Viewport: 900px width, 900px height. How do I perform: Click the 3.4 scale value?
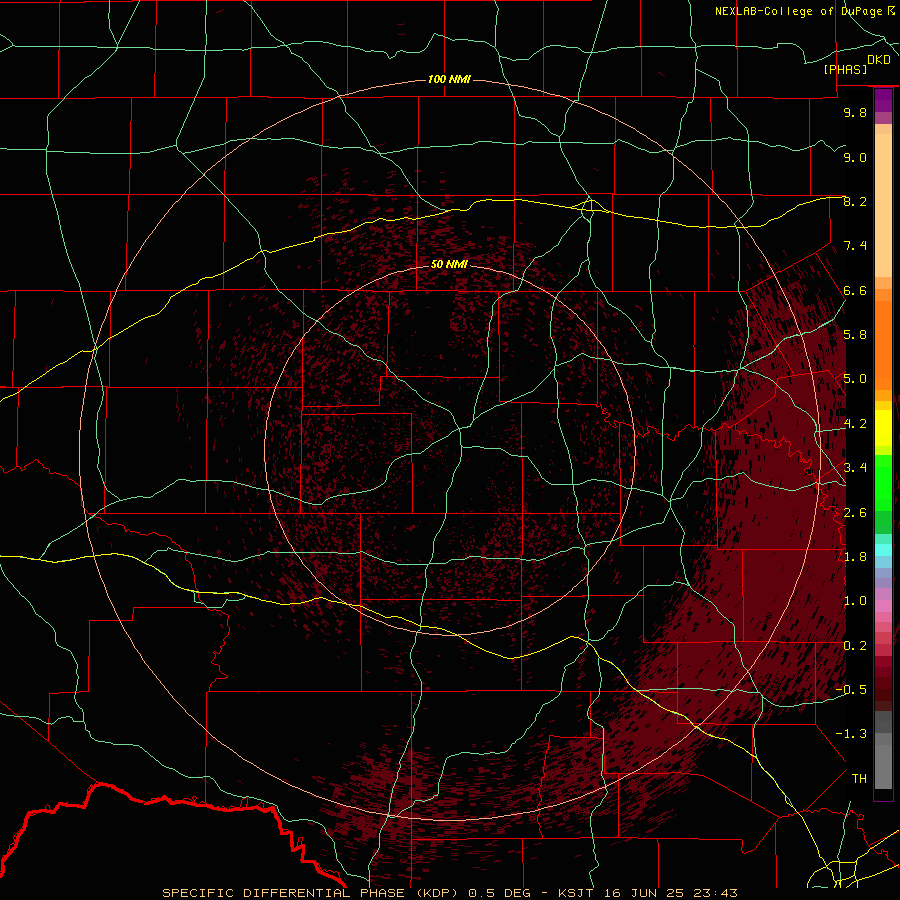855,468
